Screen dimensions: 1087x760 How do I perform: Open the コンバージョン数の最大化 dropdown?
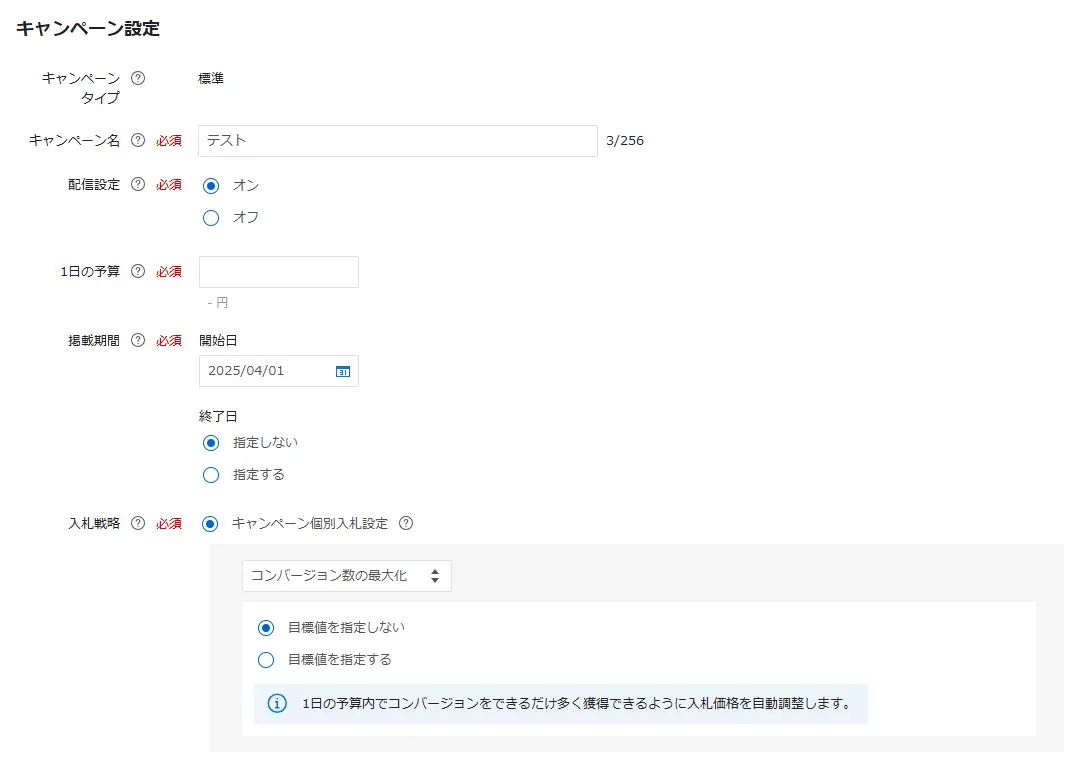click(x=345, y=575)
